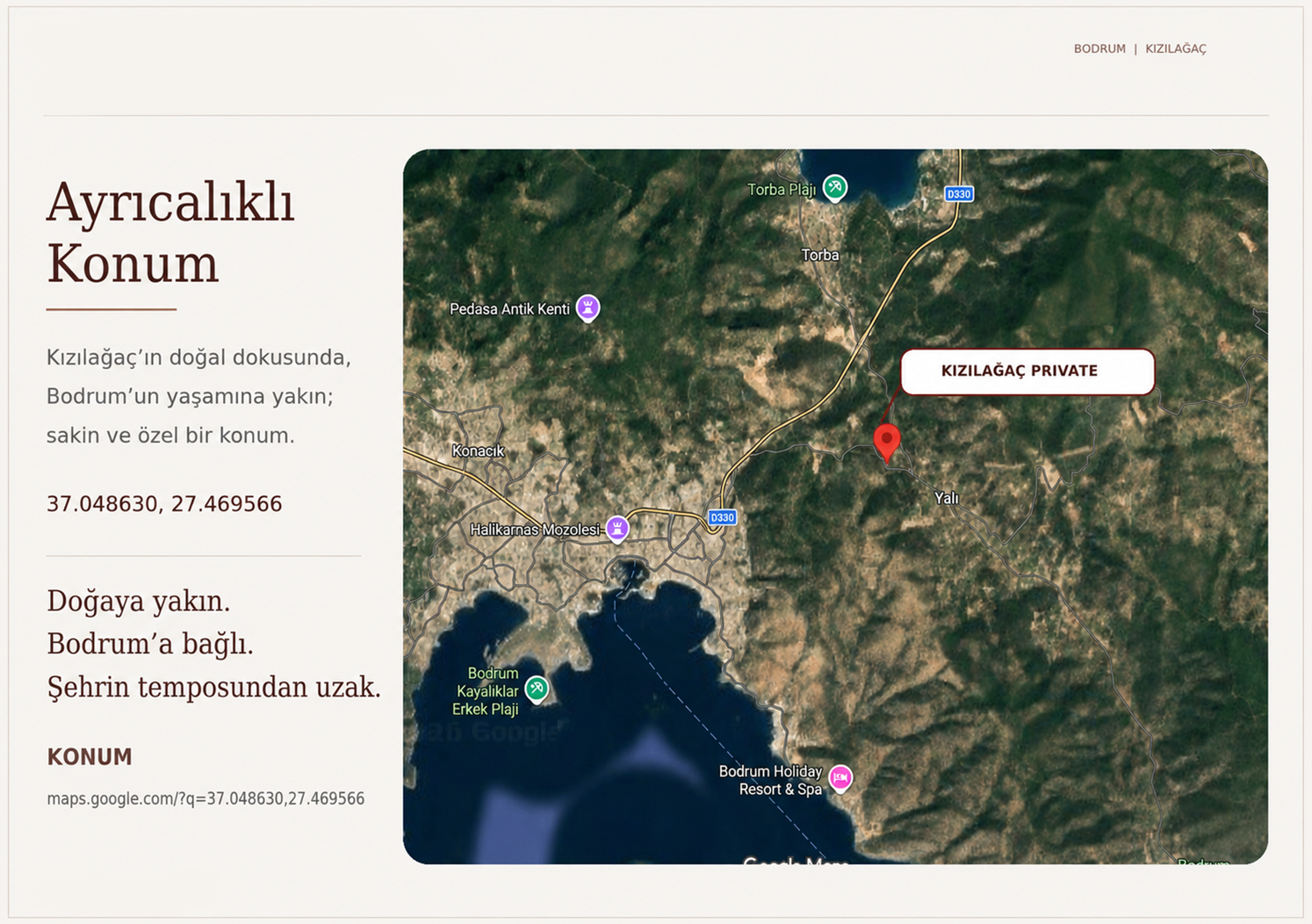Select BODRUM in the top header
Screen dimensions: 1312x924
[1099, 49]
